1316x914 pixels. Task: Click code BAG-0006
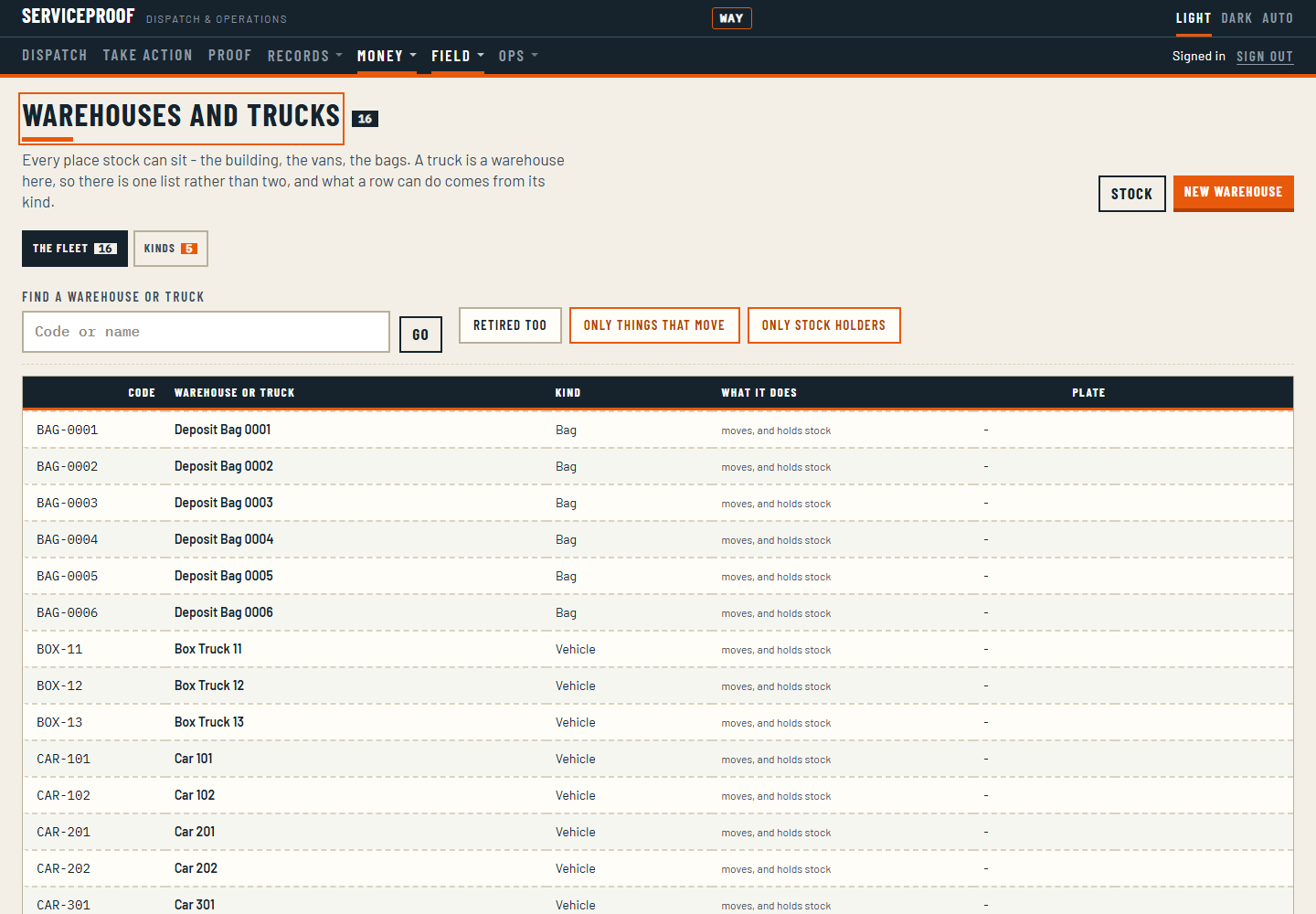pyautogui.click(x=68, y=612)
